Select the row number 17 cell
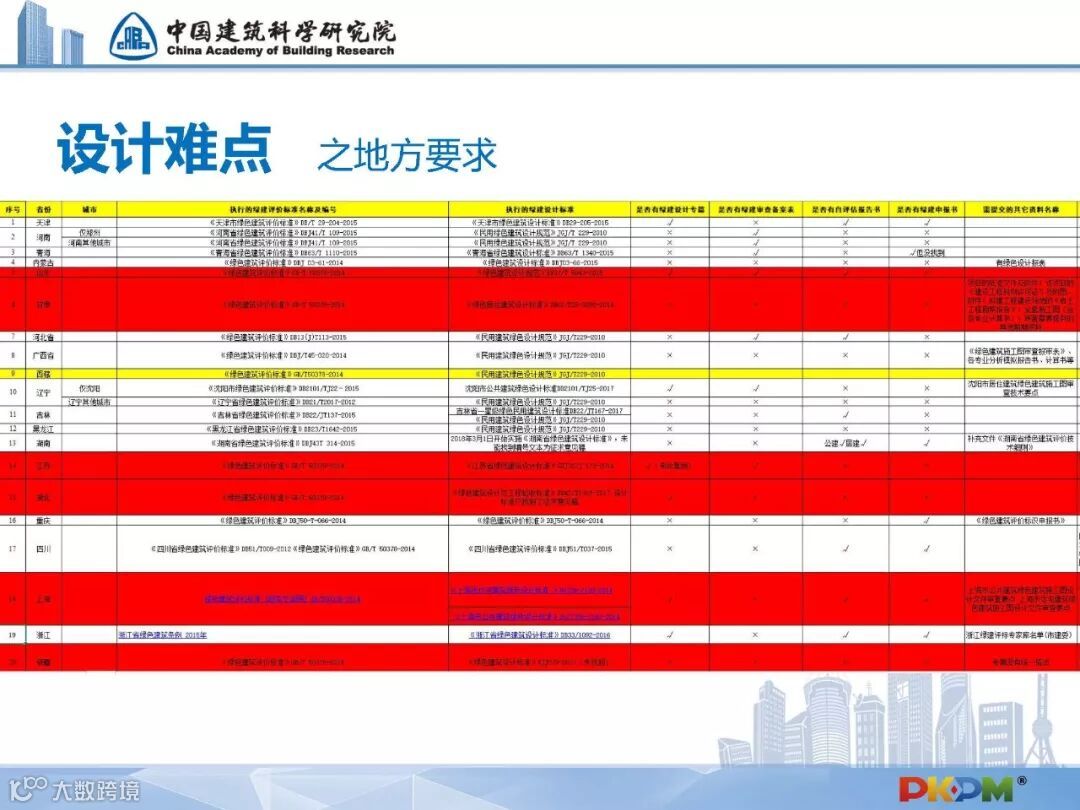 pos(12,549)
